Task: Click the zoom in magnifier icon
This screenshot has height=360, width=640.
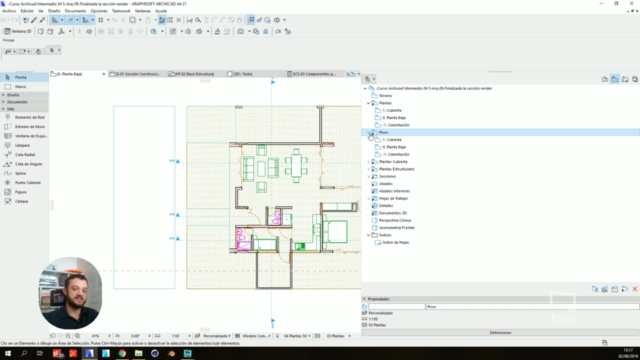Action: (x=68, y=336)
